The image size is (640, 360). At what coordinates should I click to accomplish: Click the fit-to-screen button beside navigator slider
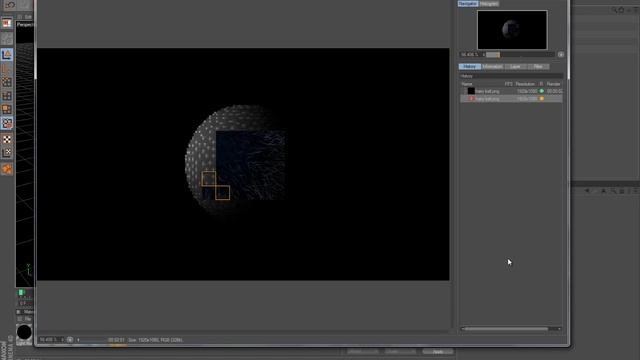[x=561, y=54]
